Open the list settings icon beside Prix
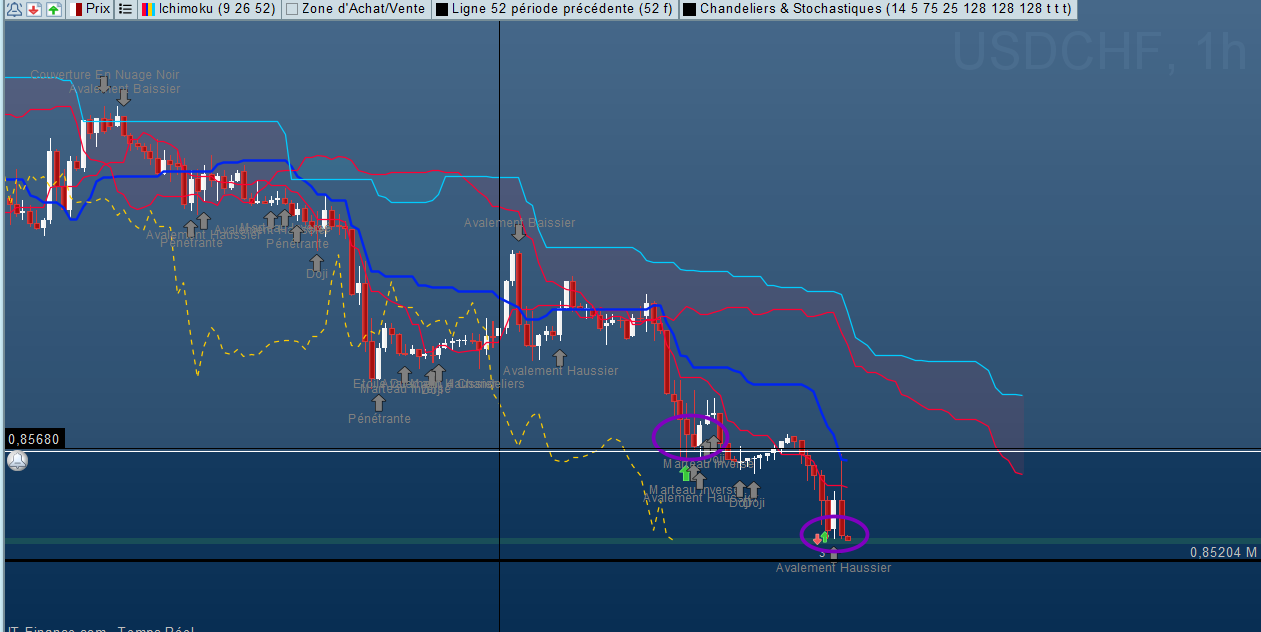 (x=125, y=9)
